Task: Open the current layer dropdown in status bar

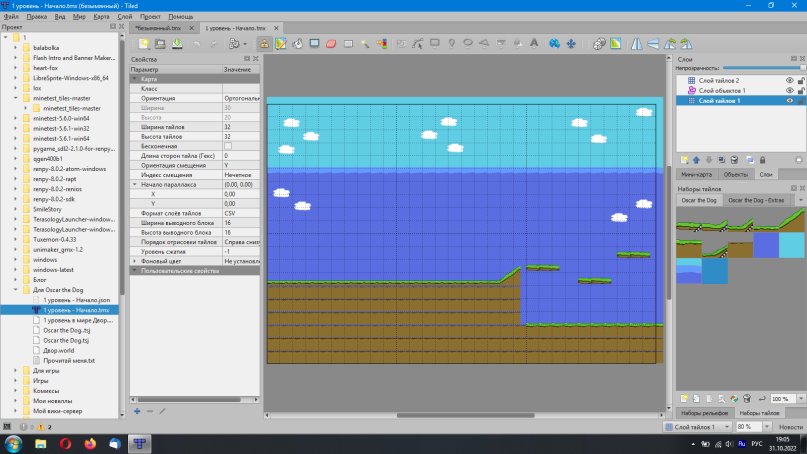Action: (698, 427)
